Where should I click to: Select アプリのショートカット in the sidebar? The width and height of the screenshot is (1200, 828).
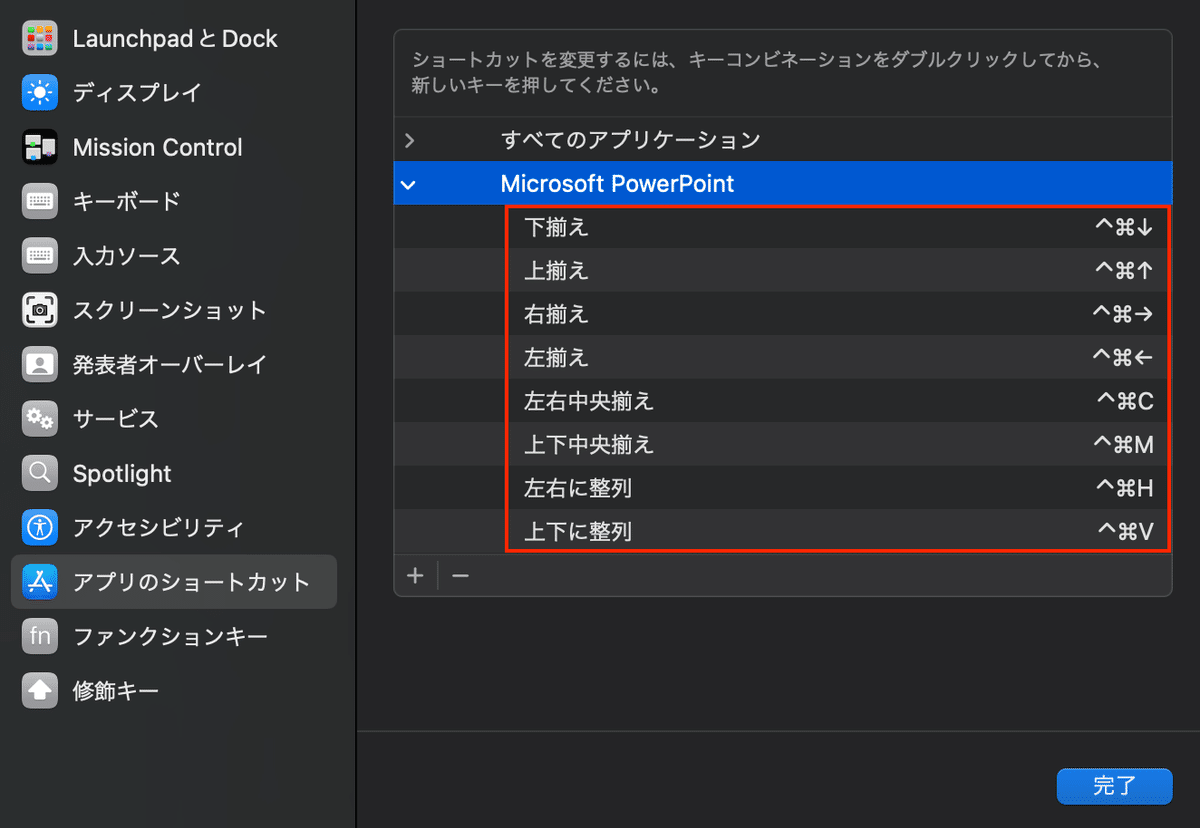(174, 582)
